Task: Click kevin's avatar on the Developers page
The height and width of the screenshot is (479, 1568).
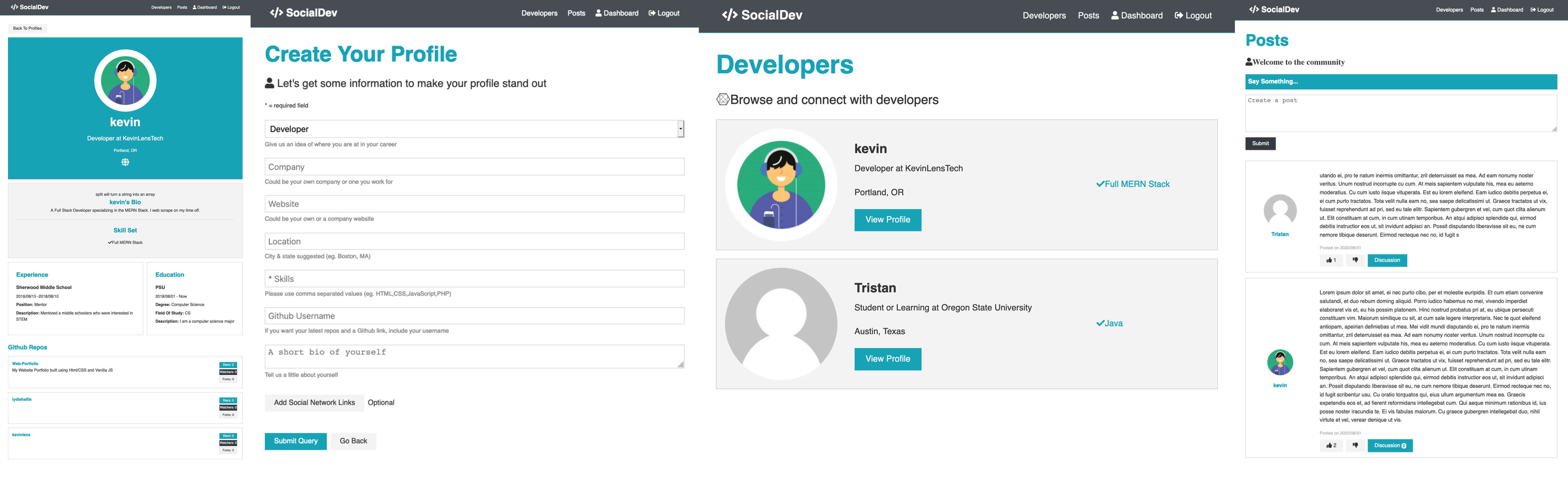Action: click(x=781, y=185)
